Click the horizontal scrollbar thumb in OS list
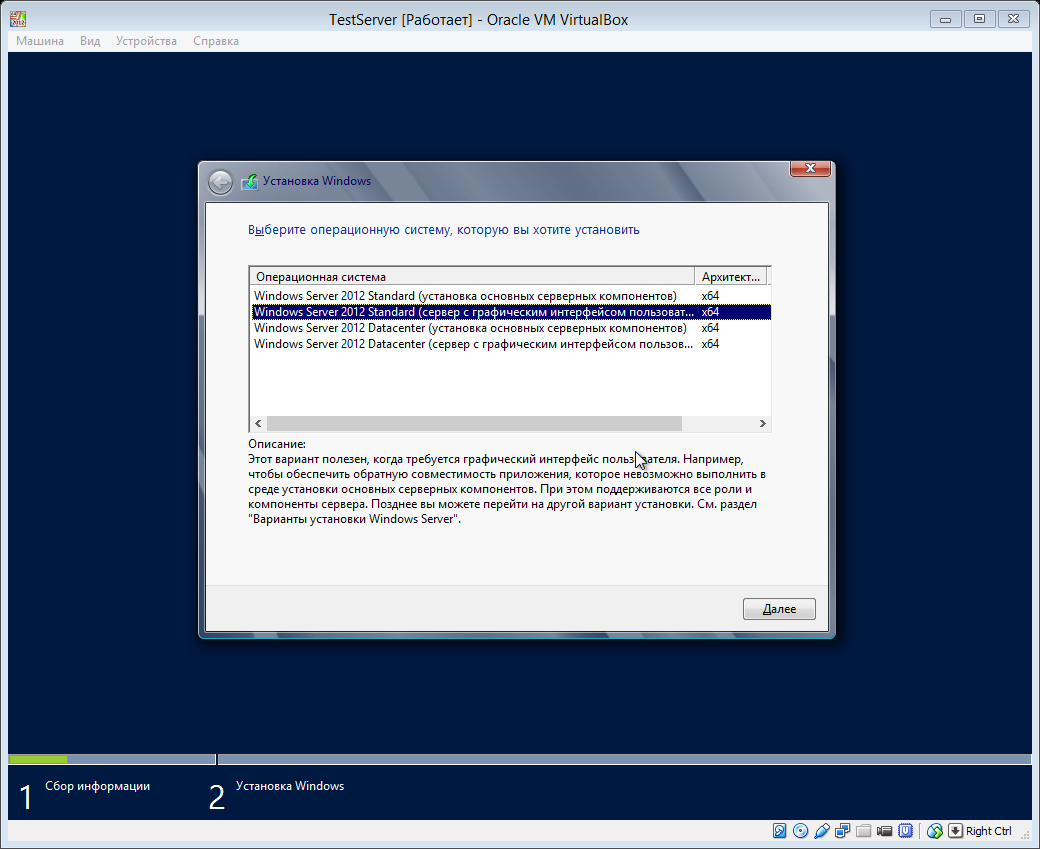Image resolution: width=1040 pixels, height=849 pixels. (474, 423)
